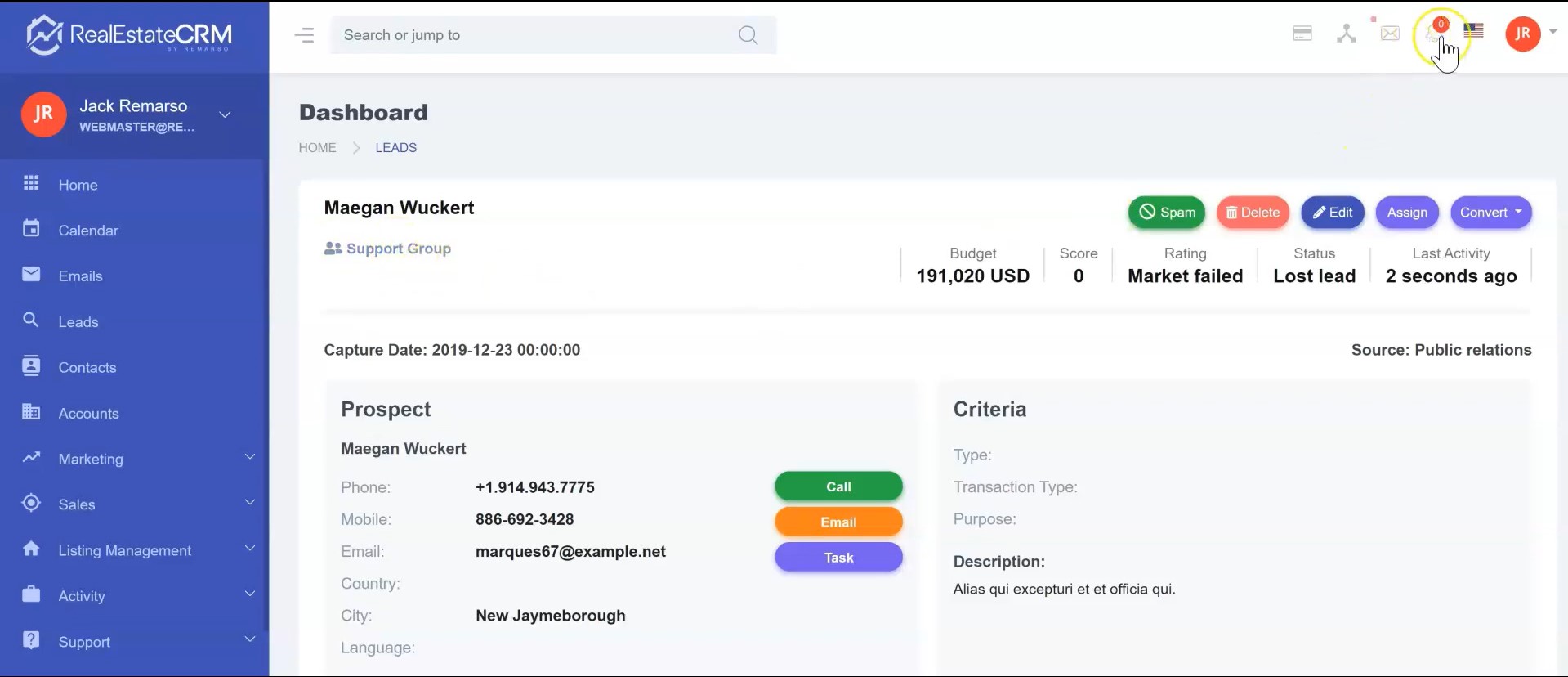
Task: Click the green Call button
Action: (x=838, y=486)
